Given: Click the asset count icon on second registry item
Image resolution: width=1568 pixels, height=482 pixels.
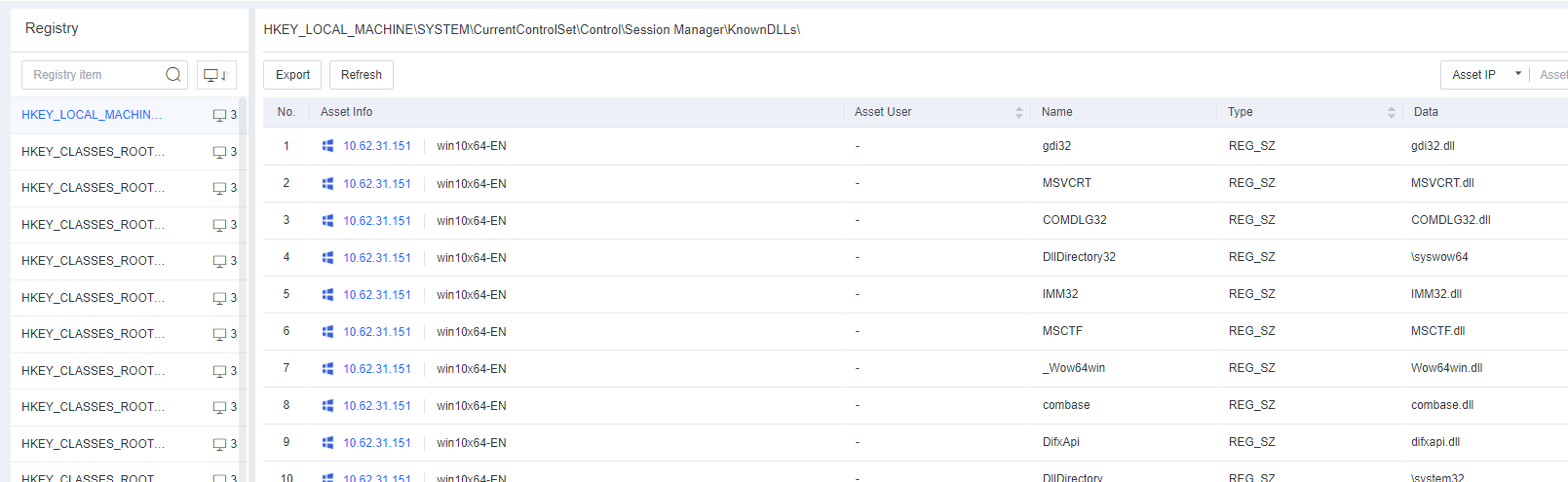Looking at the screenshot, I should 219,152.
